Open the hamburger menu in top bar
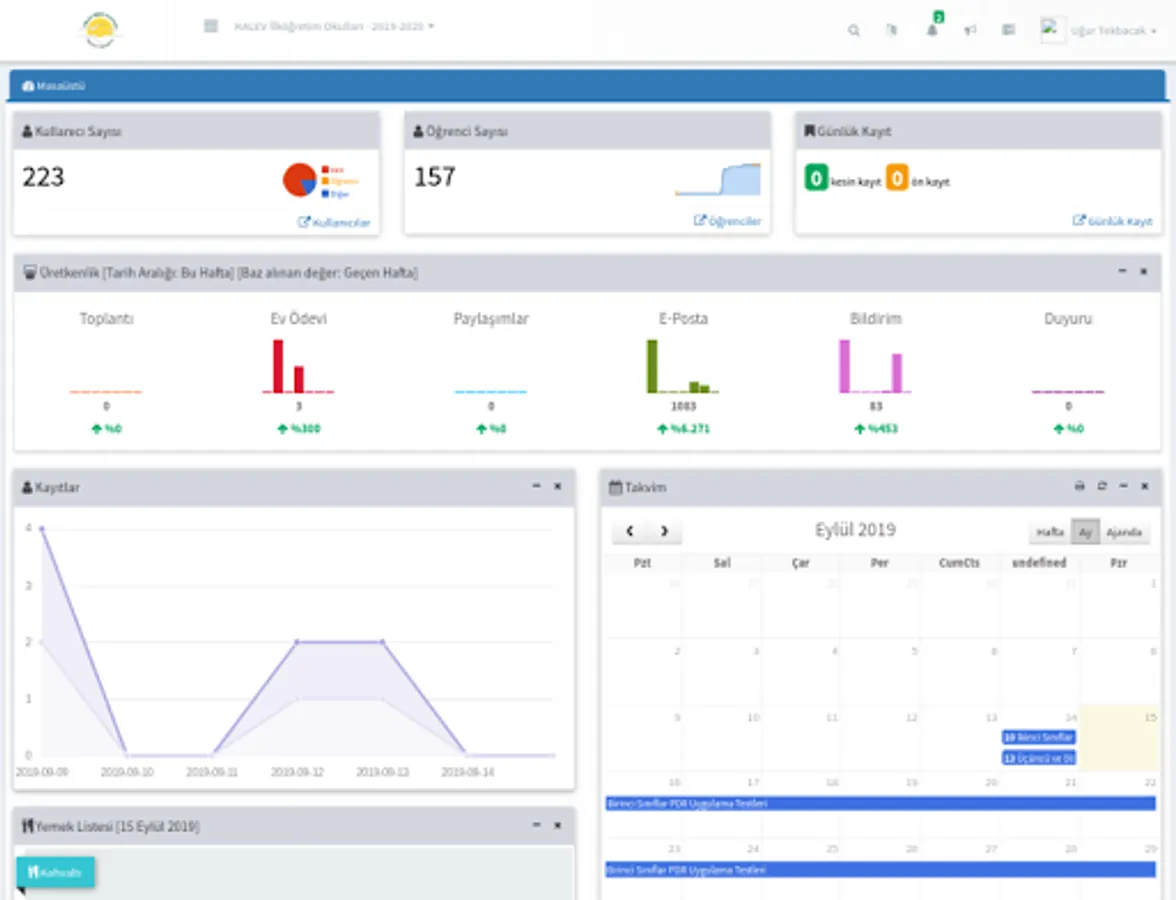The height and width of the screenshot is (900, 1176). click(x=211, y=26)
